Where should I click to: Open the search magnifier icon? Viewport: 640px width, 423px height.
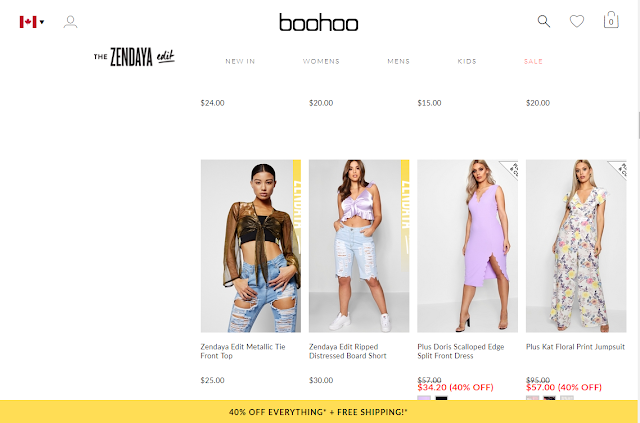(544, 21)
